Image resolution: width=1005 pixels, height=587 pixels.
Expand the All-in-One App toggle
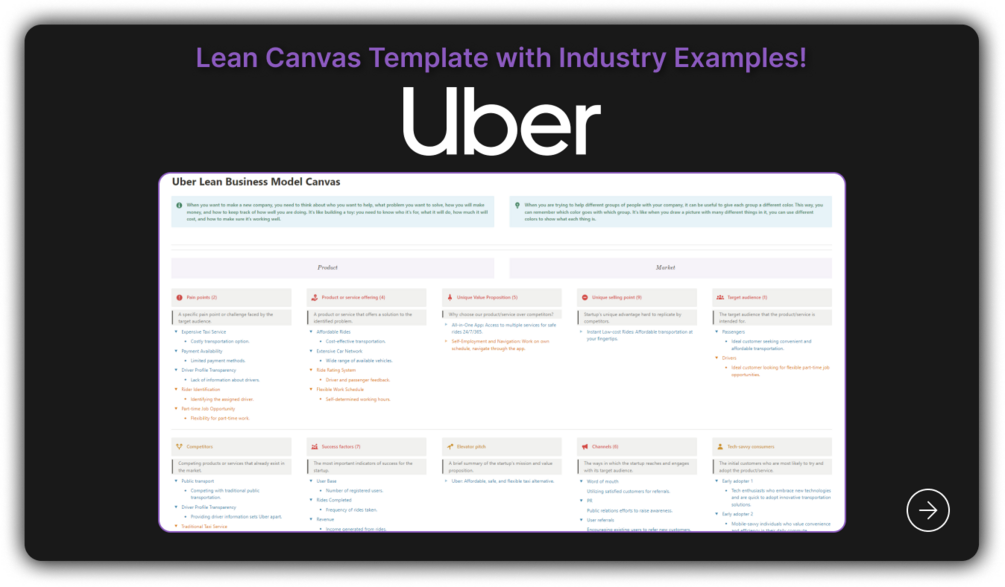[x=446, y=325]
